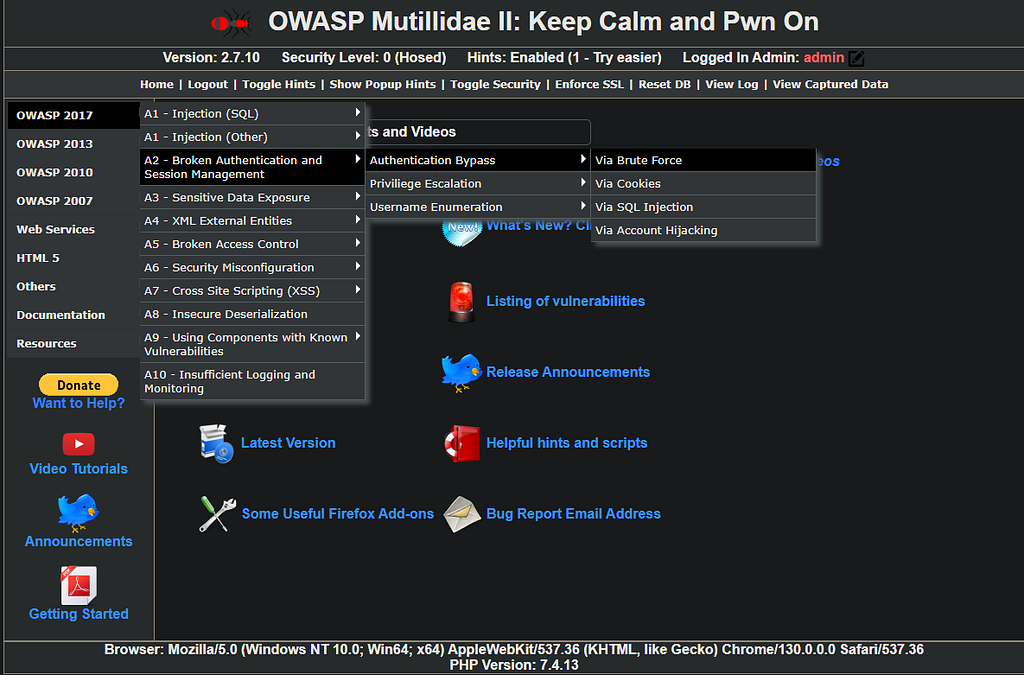Click the admin username link
This screenshot has width=1024, height=675.
pyautogui.click(x=824, y=57)
